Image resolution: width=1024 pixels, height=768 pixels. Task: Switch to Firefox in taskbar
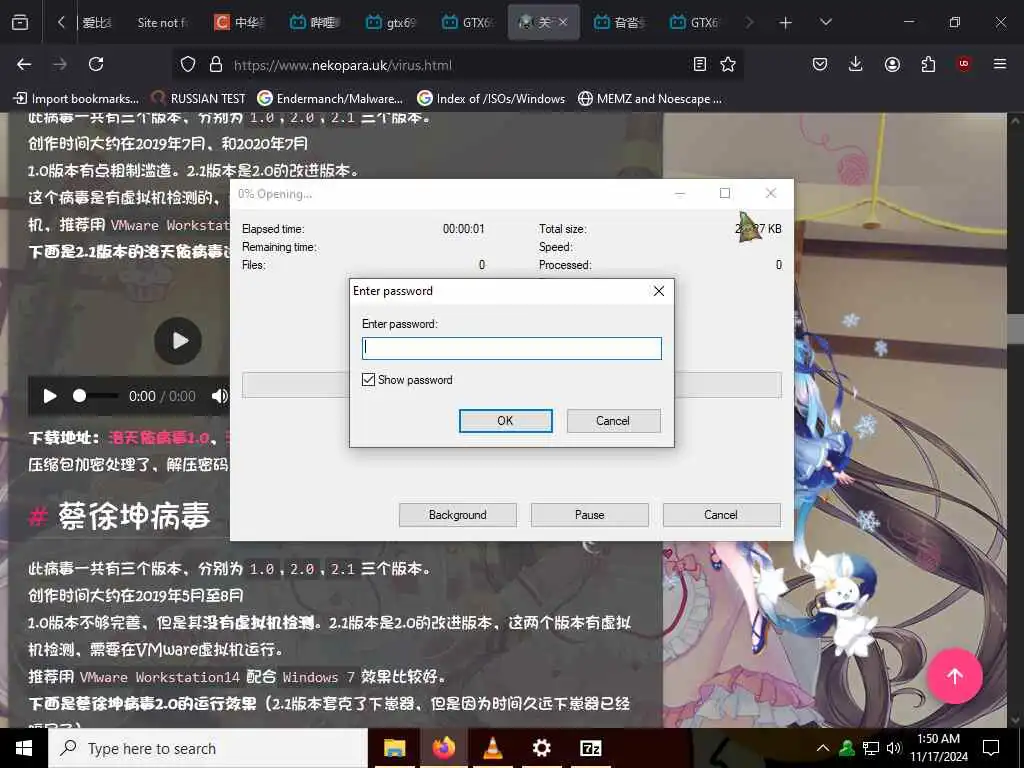click(x=443, y=748)
